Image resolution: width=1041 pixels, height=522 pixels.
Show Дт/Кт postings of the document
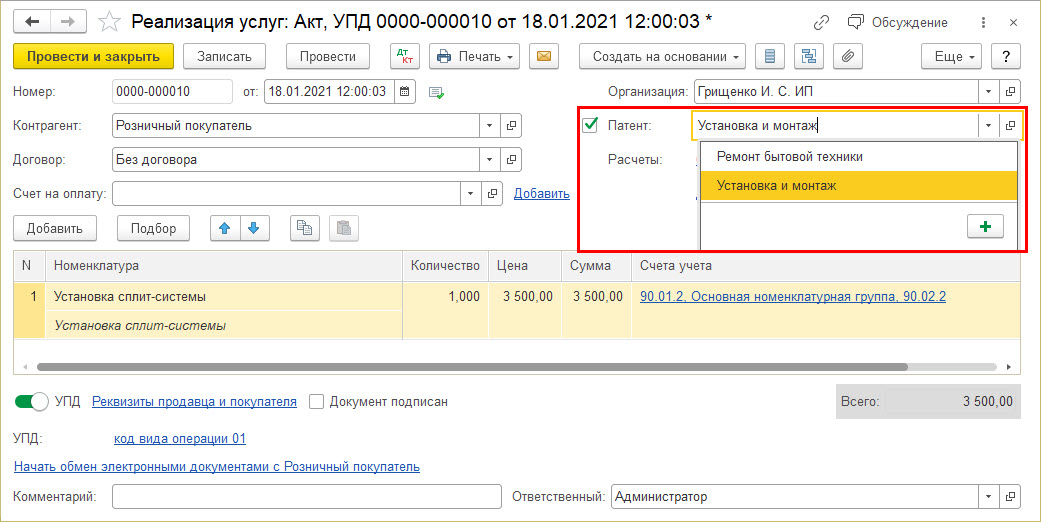pos(405,56)
